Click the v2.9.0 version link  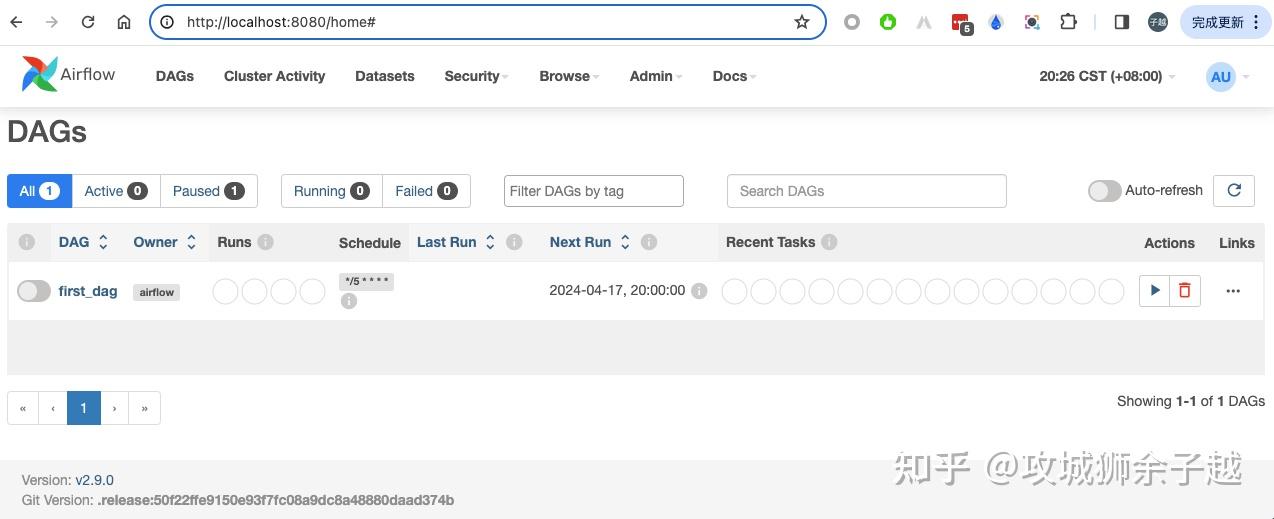click(94, 480)
